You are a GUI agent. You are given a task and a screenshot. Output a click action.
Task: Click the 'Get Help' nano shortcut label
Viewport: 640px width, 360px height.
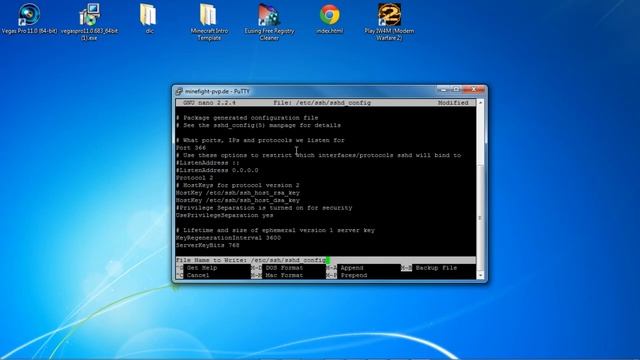[202, 268]
